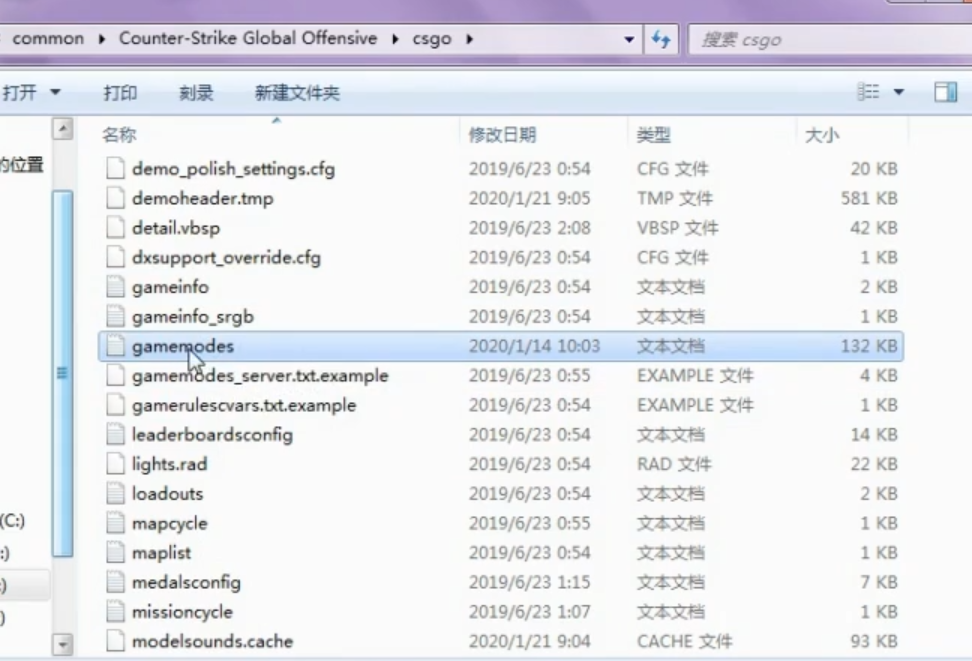
Task: Open the 打开 dropdown arrow
Action: (x=55, y=93)
